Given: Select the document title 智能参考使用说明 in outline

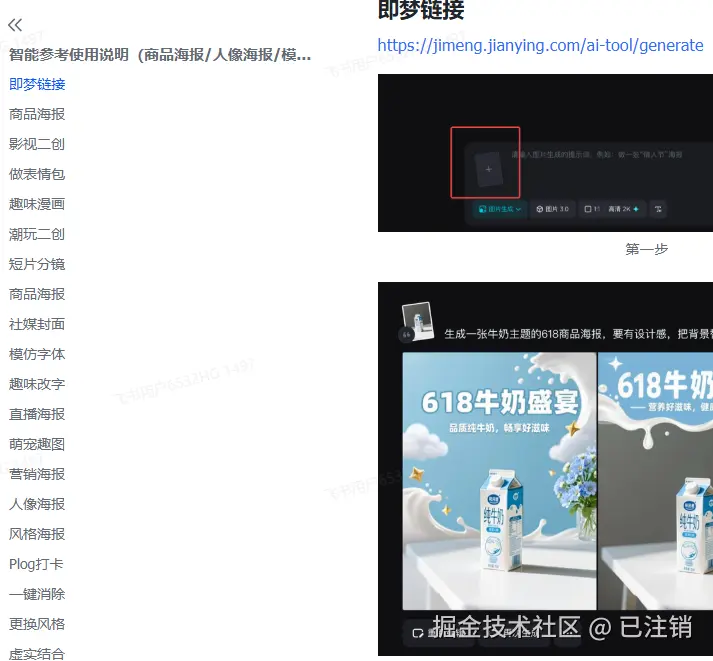Looking at the screenshot, I should 160,55.
